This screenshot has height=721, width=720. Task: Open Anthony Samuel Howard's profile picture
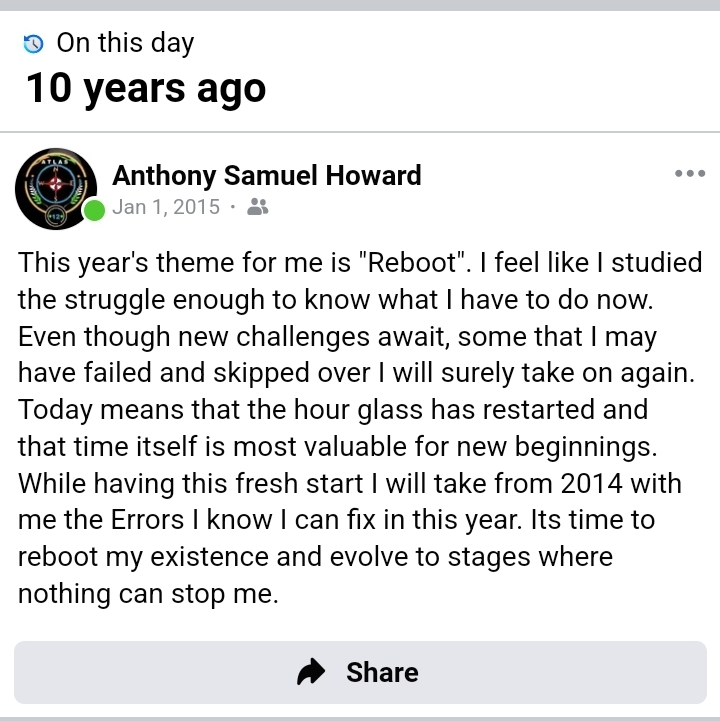[x=56, y=188]
